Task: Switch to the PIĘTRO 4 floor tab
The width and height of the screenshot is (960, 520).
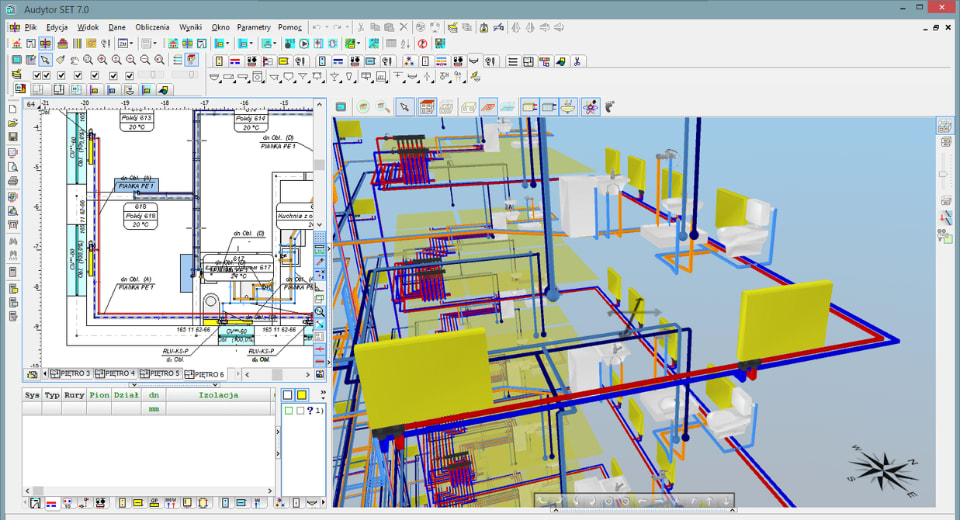Action: point(116,373)
